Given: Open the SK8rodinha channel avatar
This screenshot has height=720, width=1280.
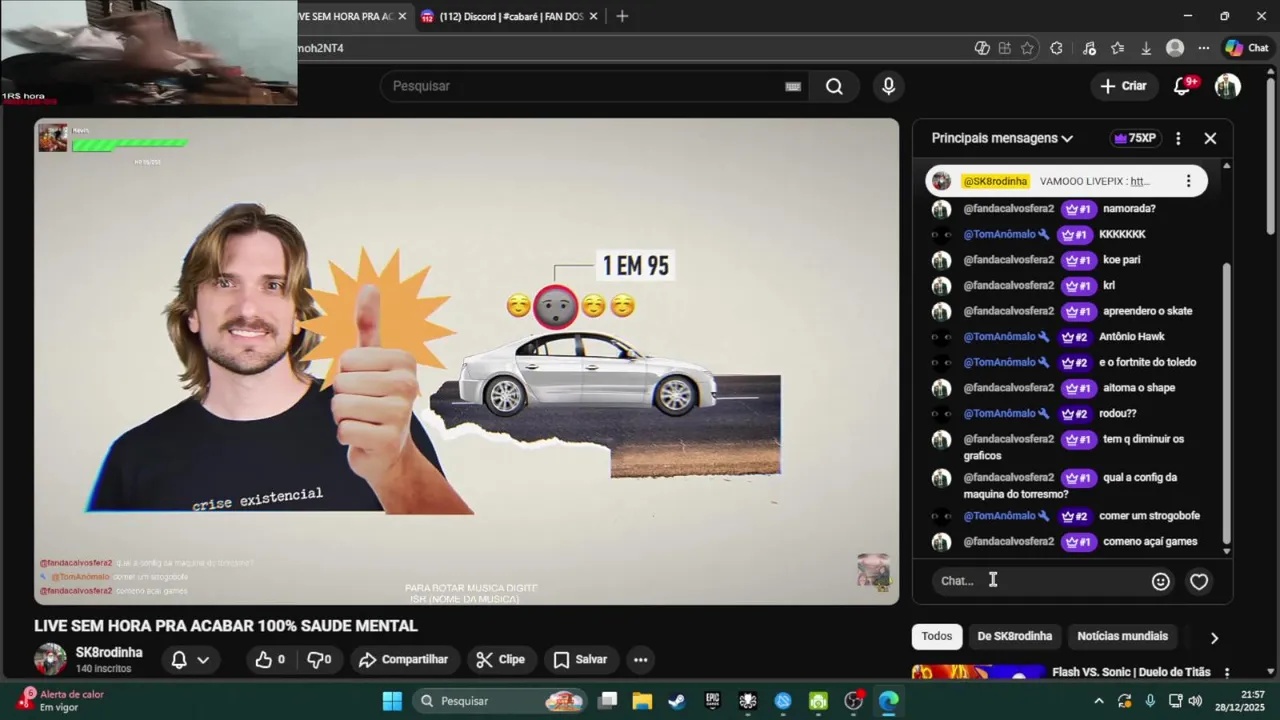Looking at the screenshot, I should (x=50, y=659).
